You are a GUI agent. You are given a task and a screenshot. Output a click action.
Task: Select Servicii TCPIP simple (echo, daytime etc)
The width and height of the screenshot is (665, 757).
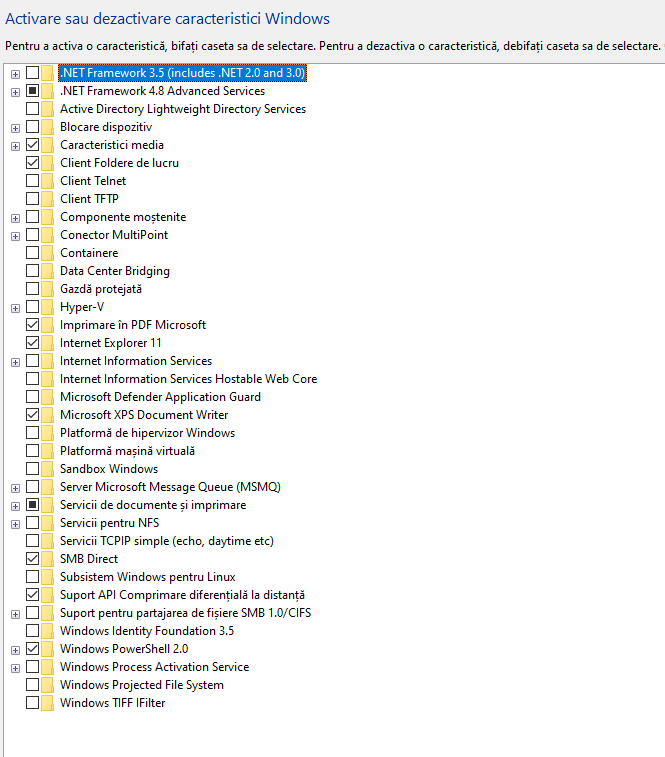[x=167, y=541]
